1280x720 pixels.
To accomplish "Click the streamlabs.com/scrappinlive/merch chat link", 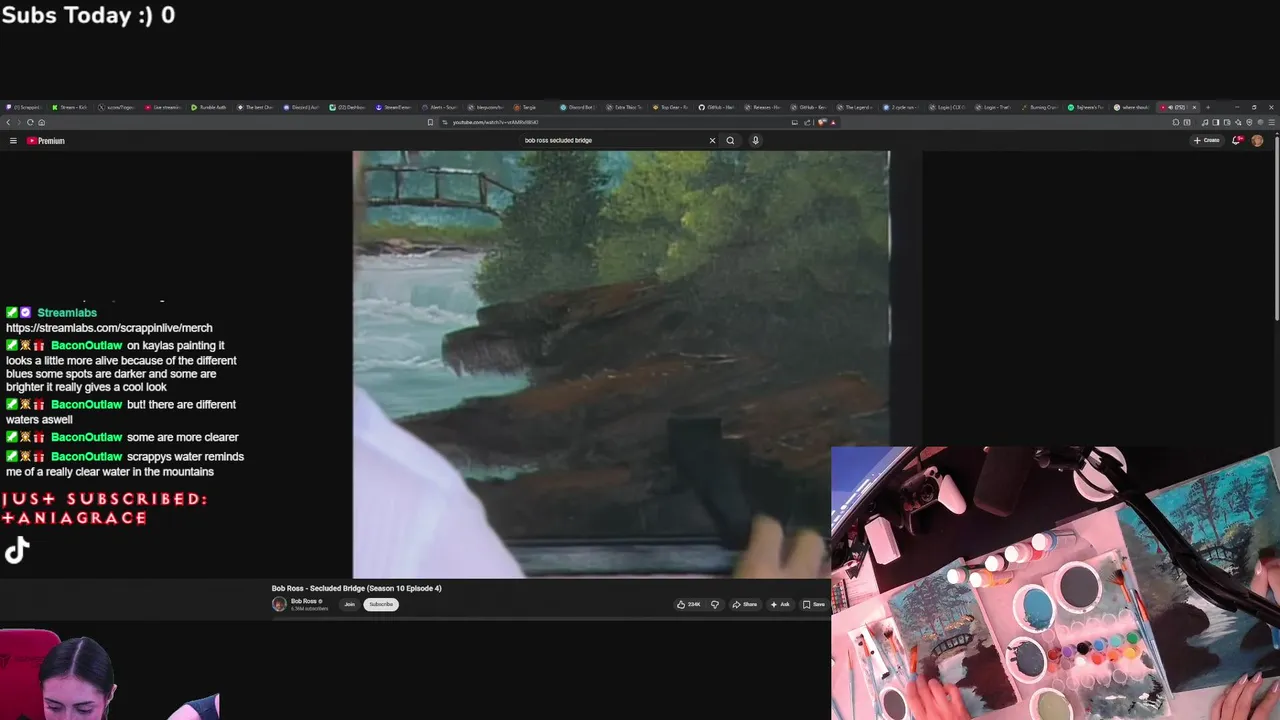I will point(109,328).
